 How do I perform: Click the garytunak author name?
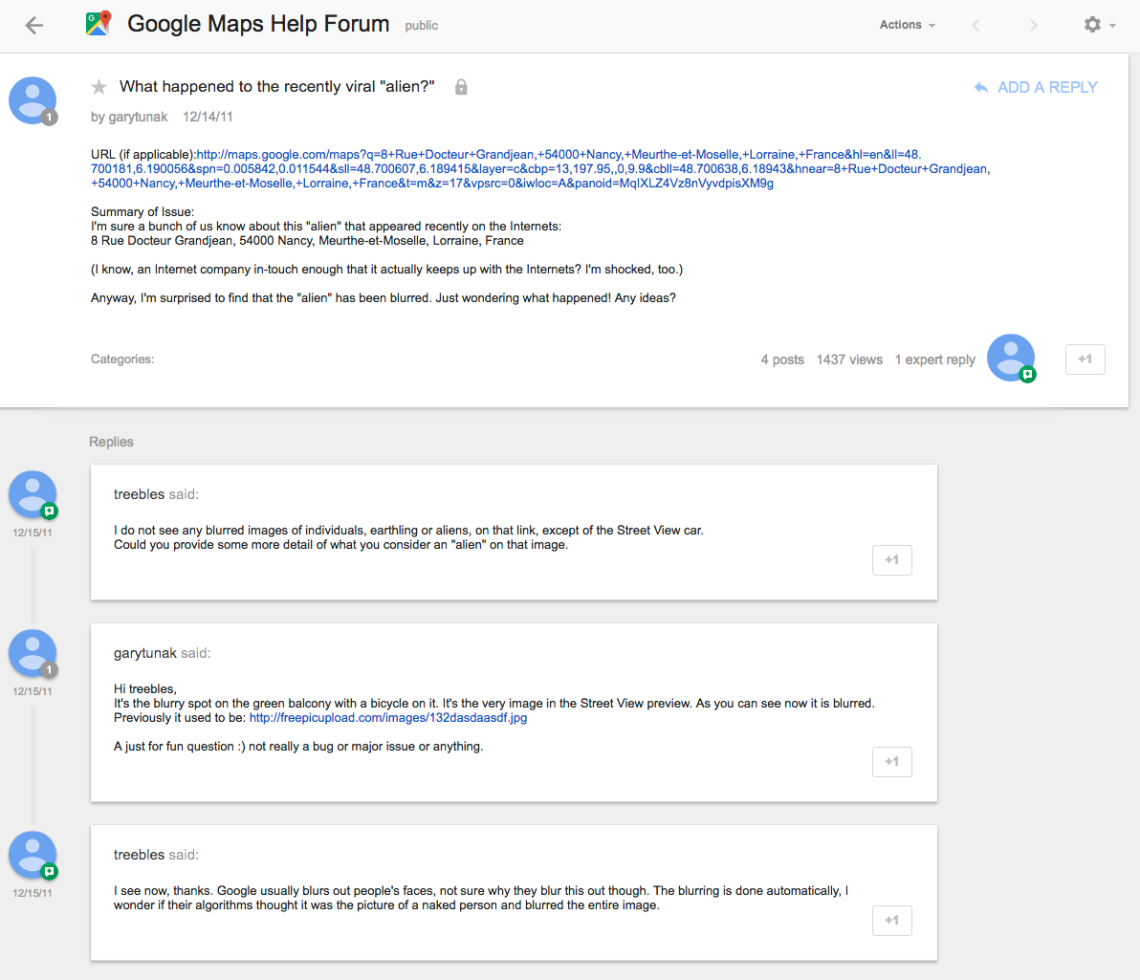pos(137,116)
